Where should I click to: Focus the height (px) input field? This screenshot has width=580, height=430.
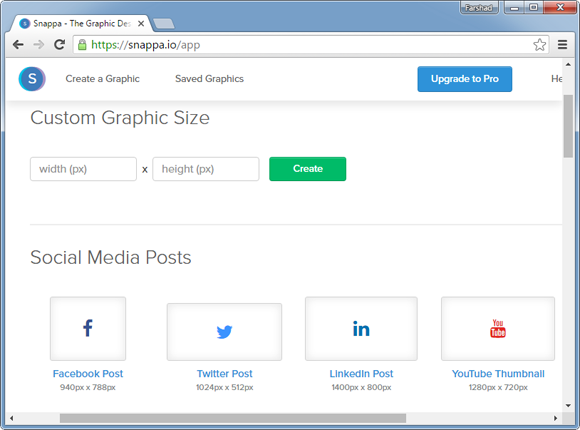206,169
